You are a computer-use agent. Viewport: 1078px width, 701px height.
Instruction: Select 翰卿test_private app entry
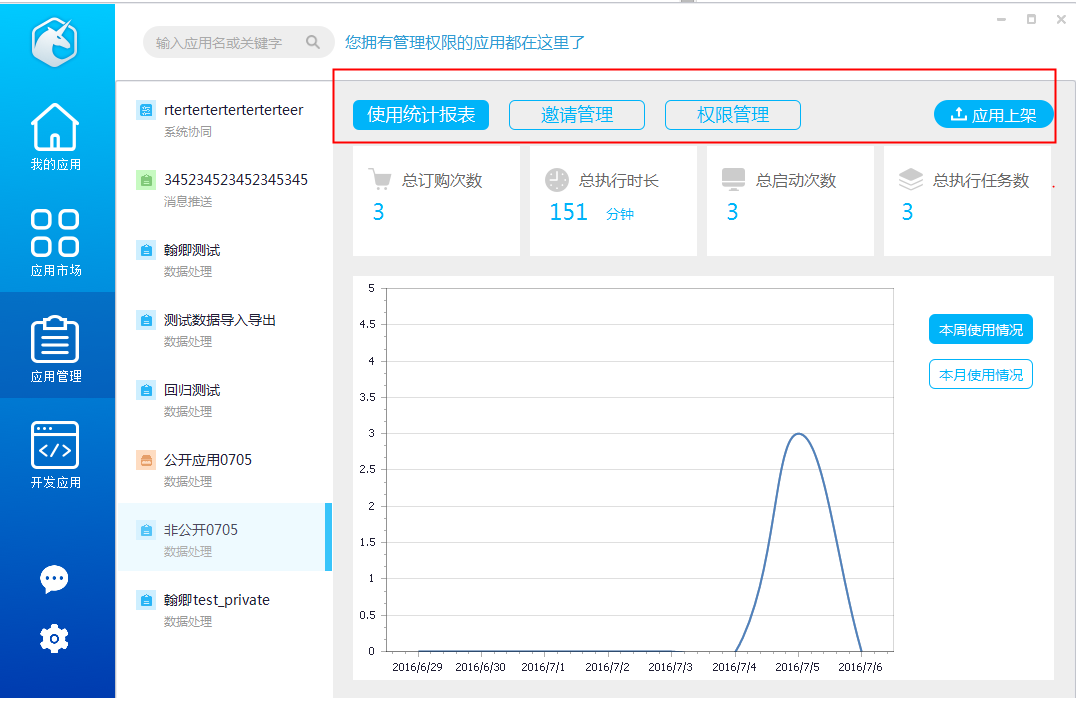[224, 610]
